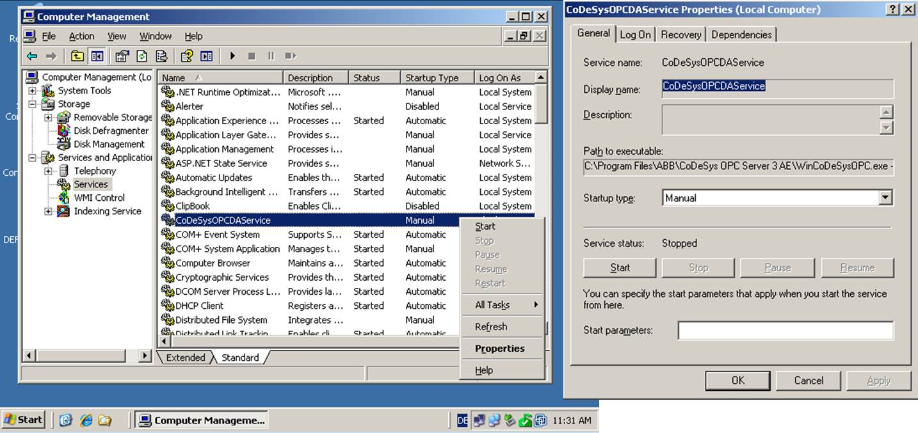Open the View menu
This screenshot has width=918, height=433.
[x=117, y=36]
